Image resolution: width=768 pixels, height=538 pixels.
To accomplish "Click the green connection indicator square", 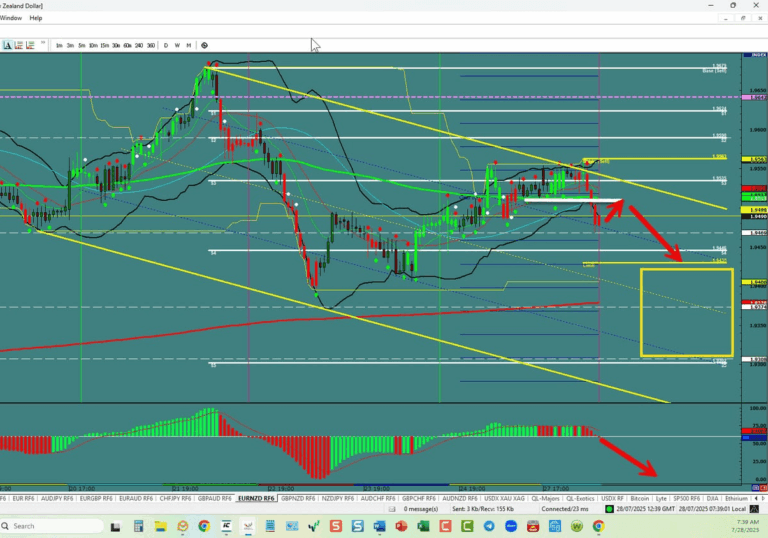I will (x=609, y=509).
